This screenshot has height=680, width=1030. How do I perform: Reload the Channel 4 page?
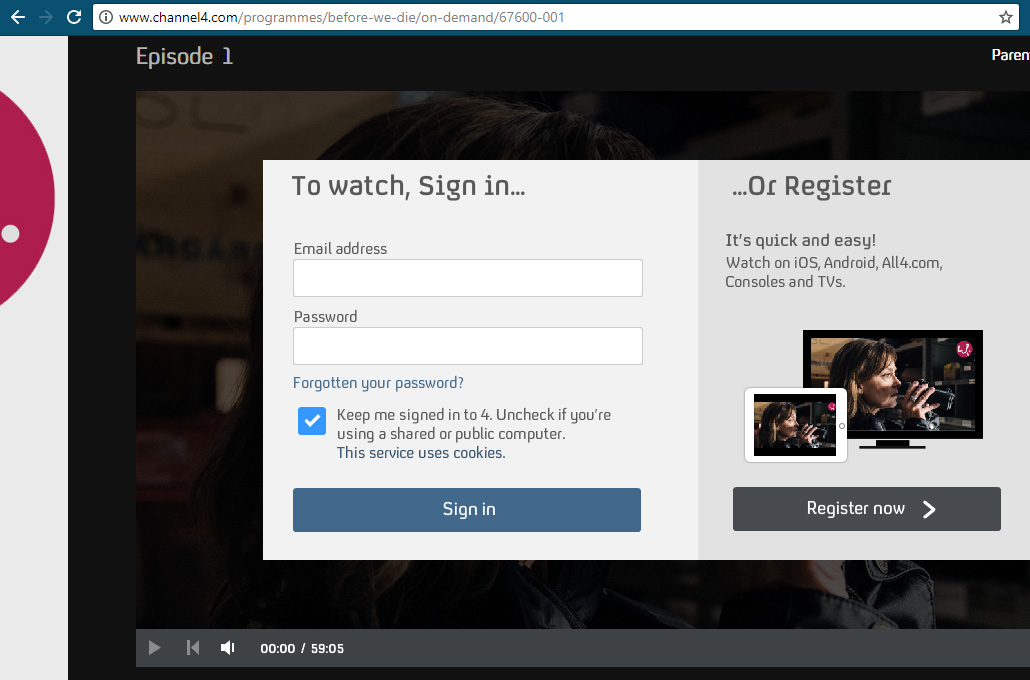73,16
